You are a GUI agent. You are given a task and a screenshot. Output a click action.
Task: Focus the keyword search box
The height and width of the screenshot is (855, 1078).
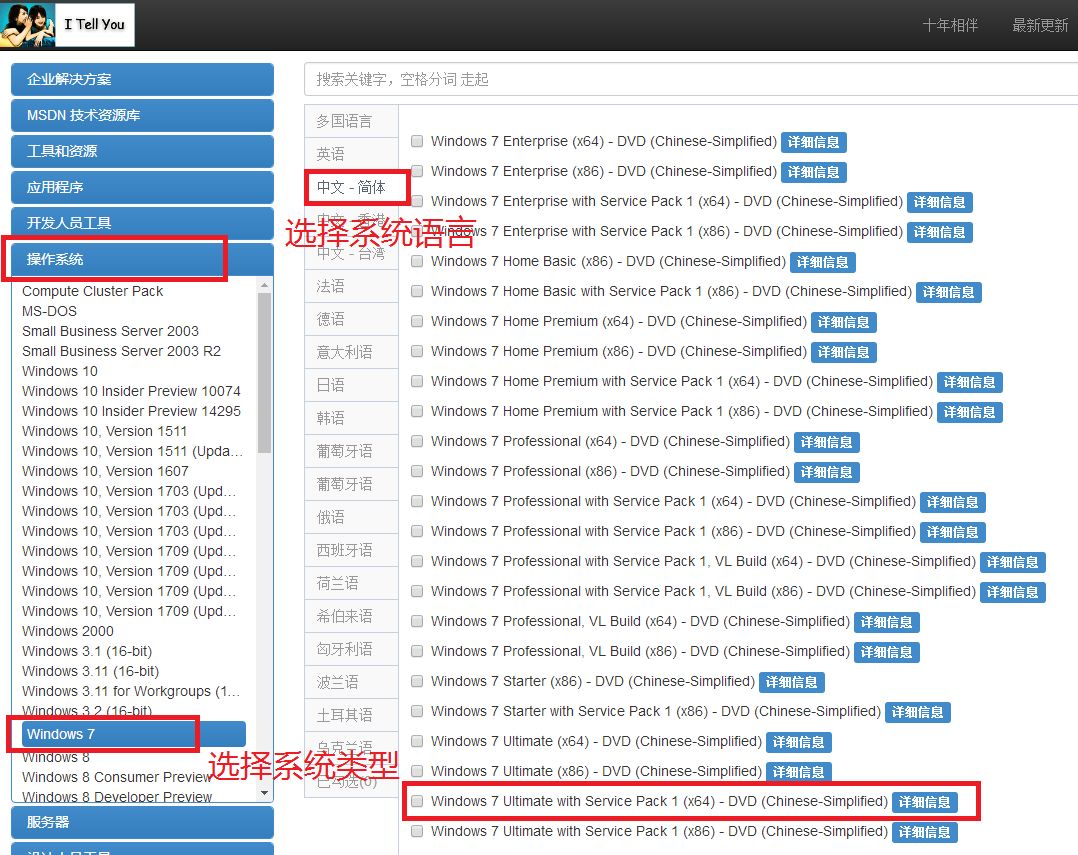(691, 80)
